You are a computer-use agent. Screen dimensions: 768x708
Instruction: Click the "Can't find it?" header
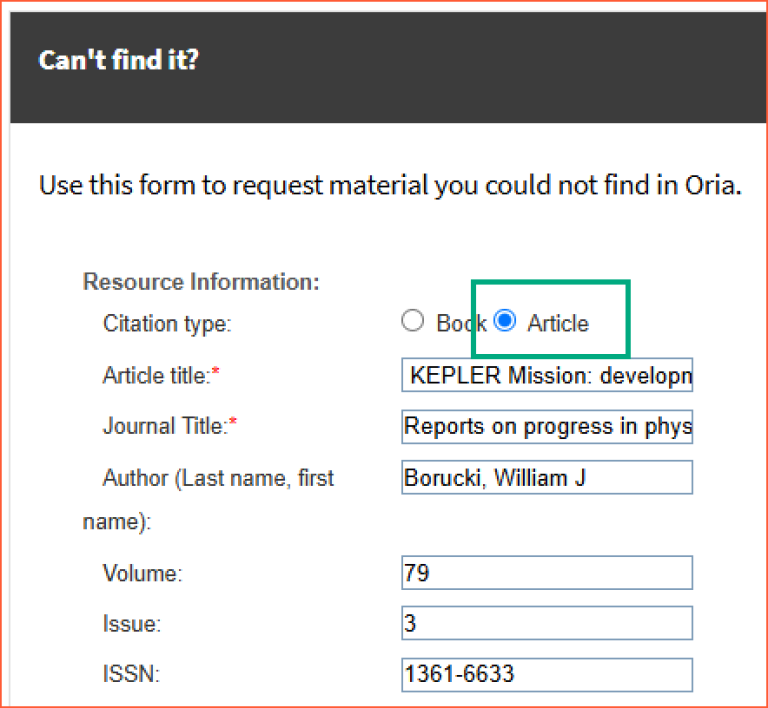click(118, 60)
